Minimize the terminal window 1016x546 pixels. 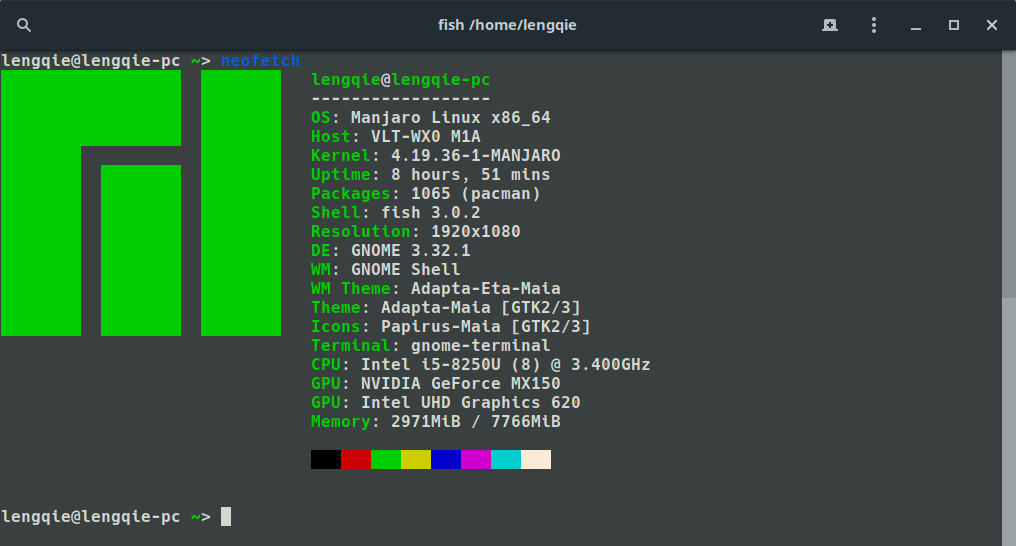(916, 26)
